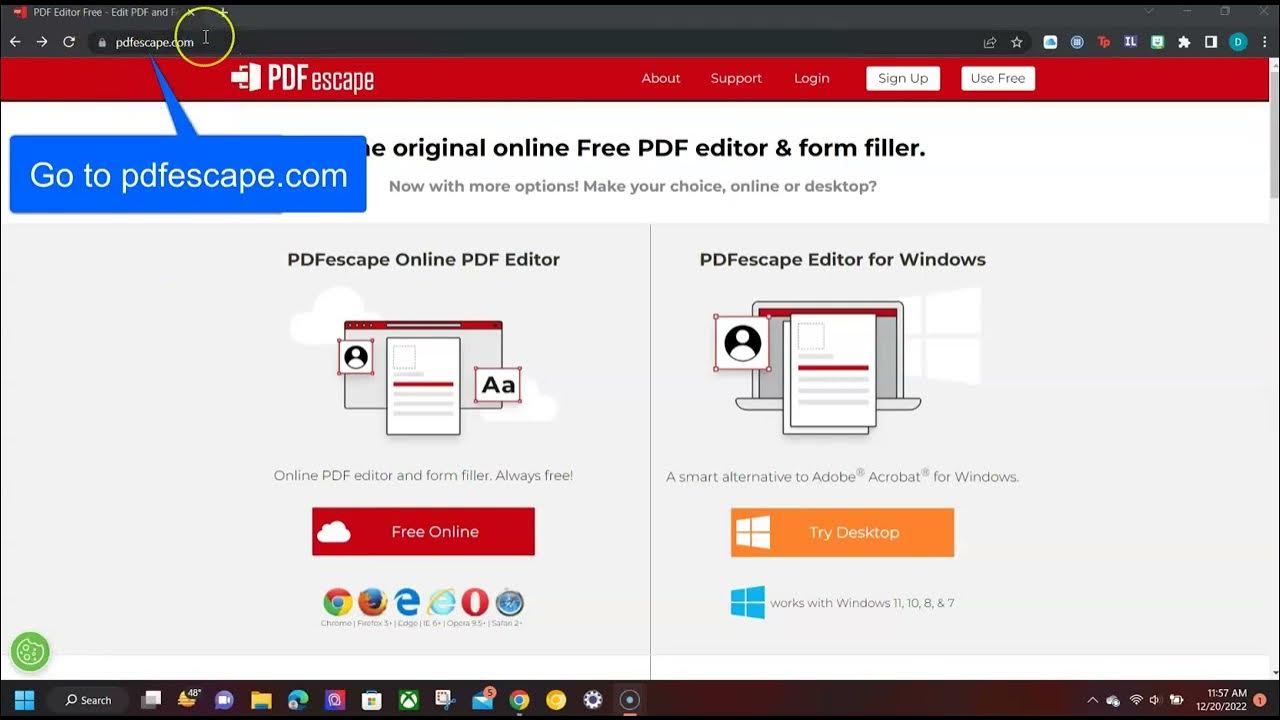Click the Use Free button
Viewport: 1280px width, 720px height.
[998, 79]
